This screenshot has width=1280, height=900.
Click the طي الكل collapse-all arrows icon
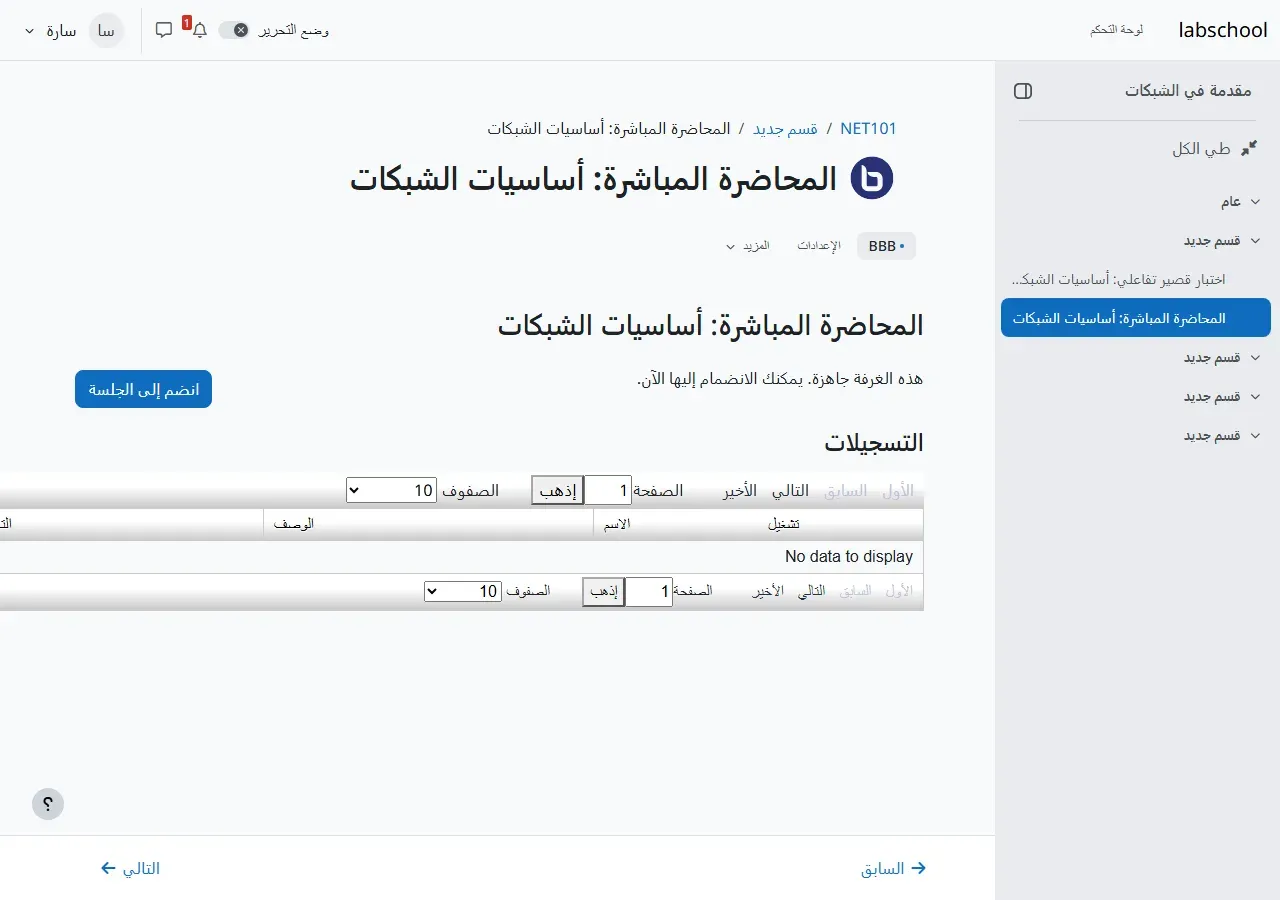[x=1249, y=149]
